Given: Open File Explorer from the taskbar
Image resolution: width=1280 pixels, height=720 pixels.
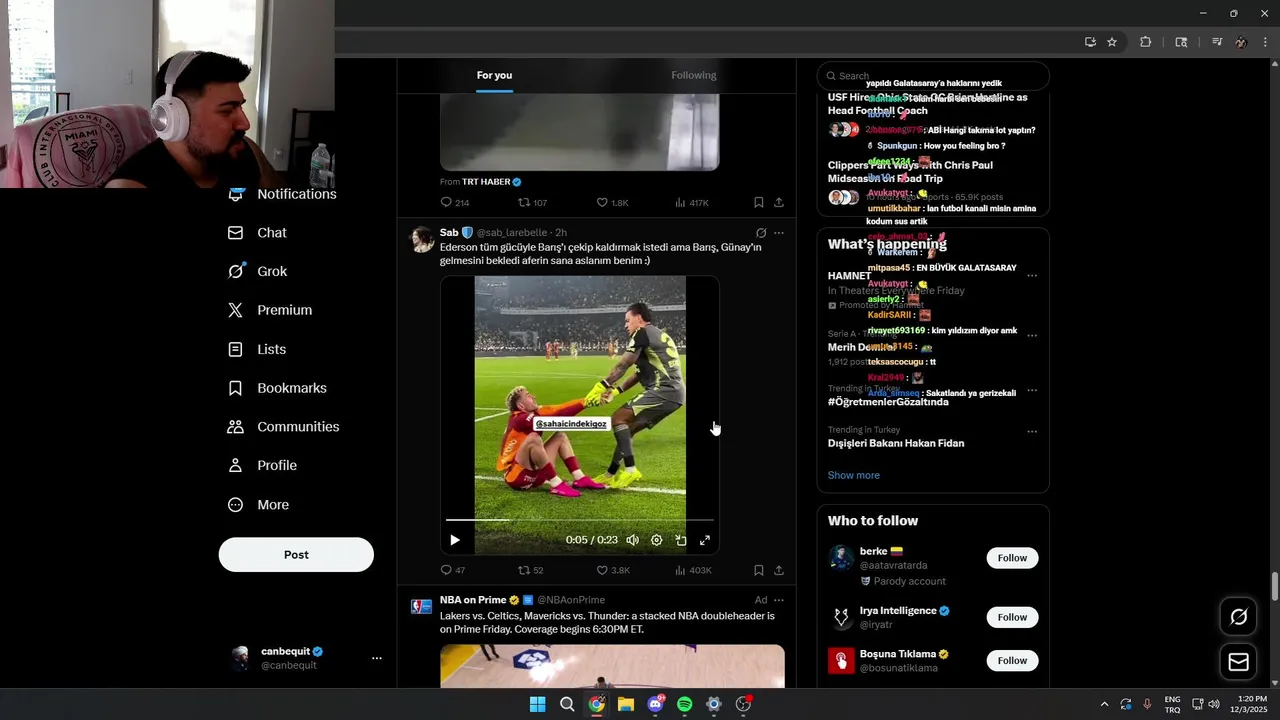Looking at the screenshot, I should pyautogui.click(x=626, y=704).
